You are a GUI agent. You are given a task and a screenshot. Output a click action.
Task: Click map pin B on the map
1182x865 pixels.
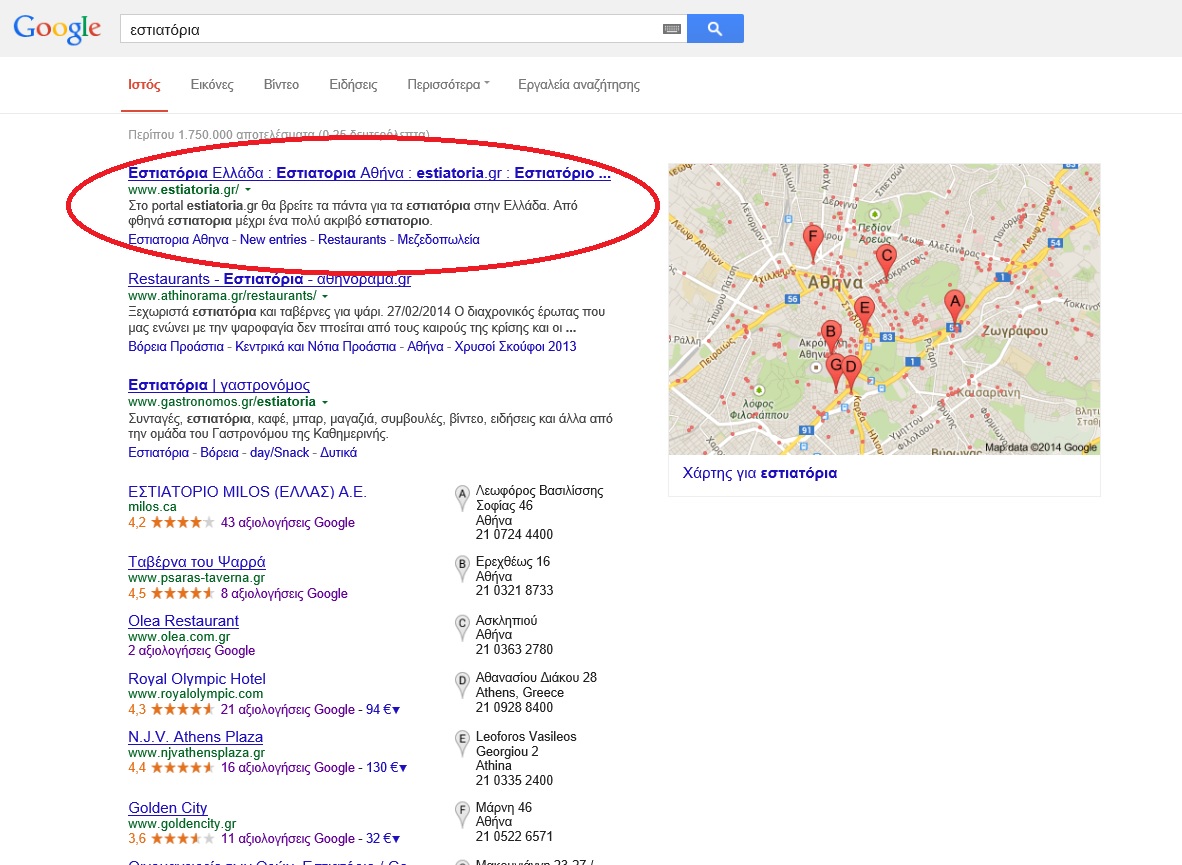coord(831,338)
